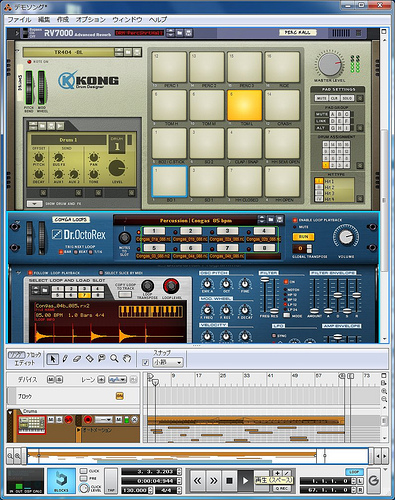Mute the Drums track with M button
Screen dimensions: 395x500
click(x=51, y=419)
